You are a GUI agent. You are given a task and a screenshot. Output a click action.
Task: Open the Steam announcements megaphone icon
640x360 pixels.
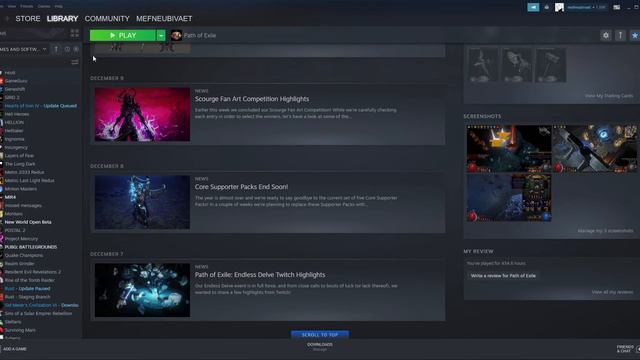point(533,7)
